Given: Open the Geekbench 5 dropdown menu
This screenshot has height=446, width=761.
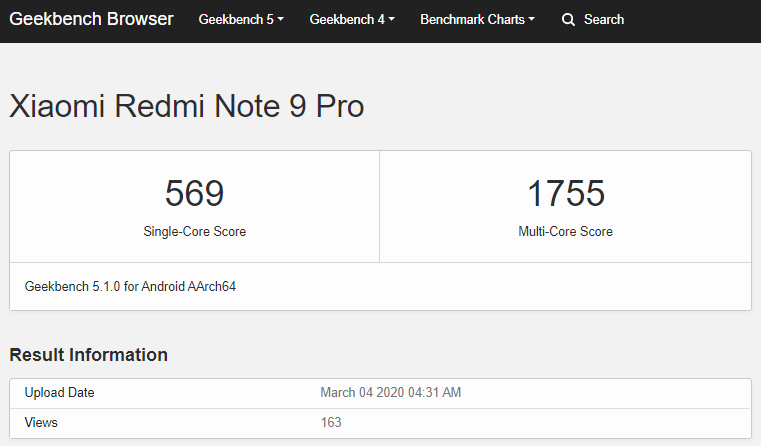Looking at the screenshot, I should point(240,20).
